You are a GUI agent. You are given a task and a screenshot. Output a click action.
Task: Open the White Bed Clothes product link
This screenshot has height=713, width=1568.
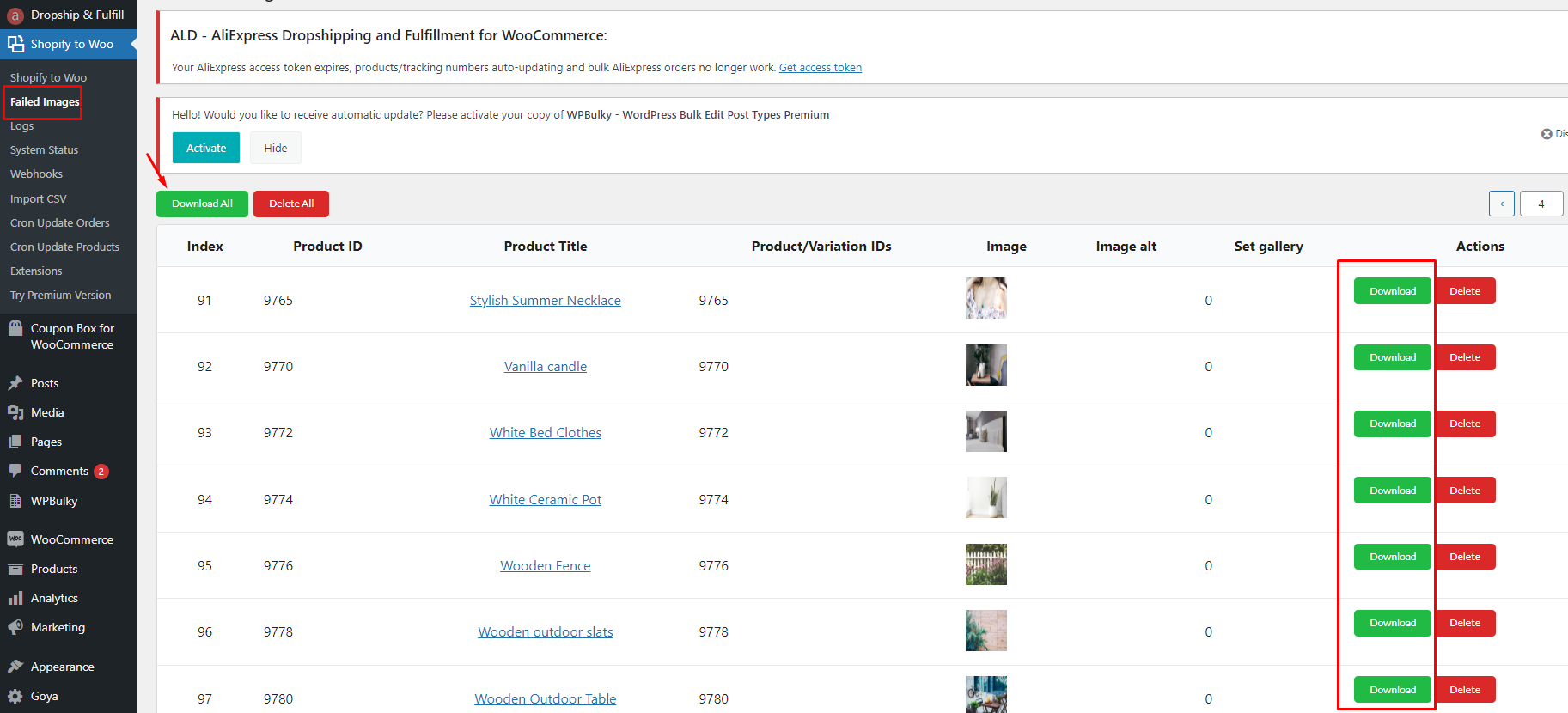pyautogui.click(x=546, y=432)
